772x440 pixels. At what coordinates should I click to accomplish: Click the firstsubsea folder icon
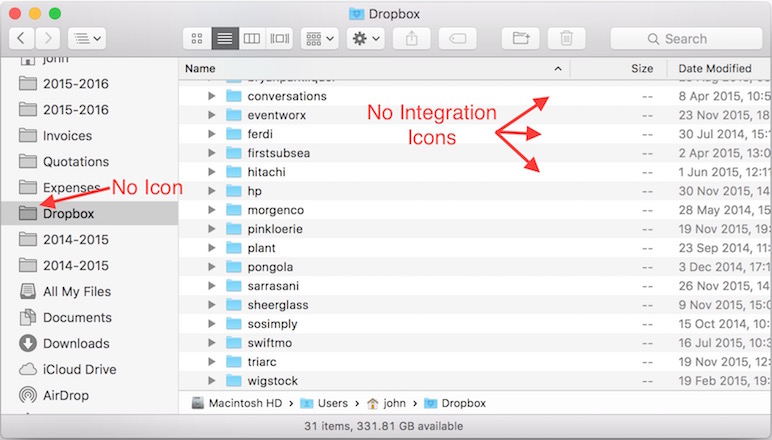point(234,153)
